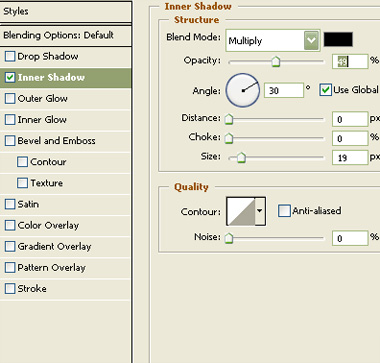The image size is (380, 363).
Task: Tick the Texture sub-option checkbox
Action: click(x=22, y=183)
